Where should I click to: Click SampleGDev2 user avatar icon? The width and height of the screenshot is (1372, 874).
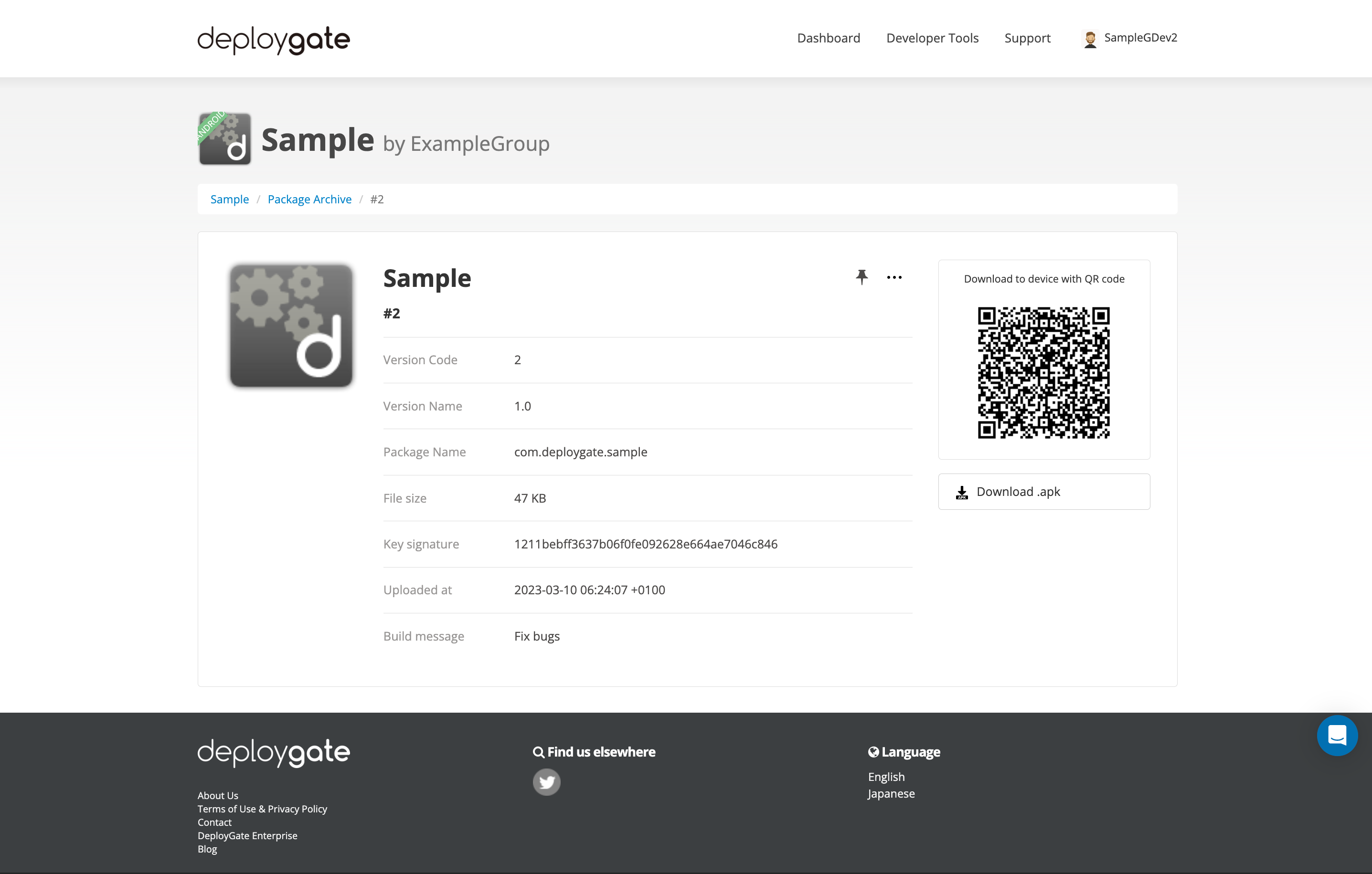(x=1090, y=39)
